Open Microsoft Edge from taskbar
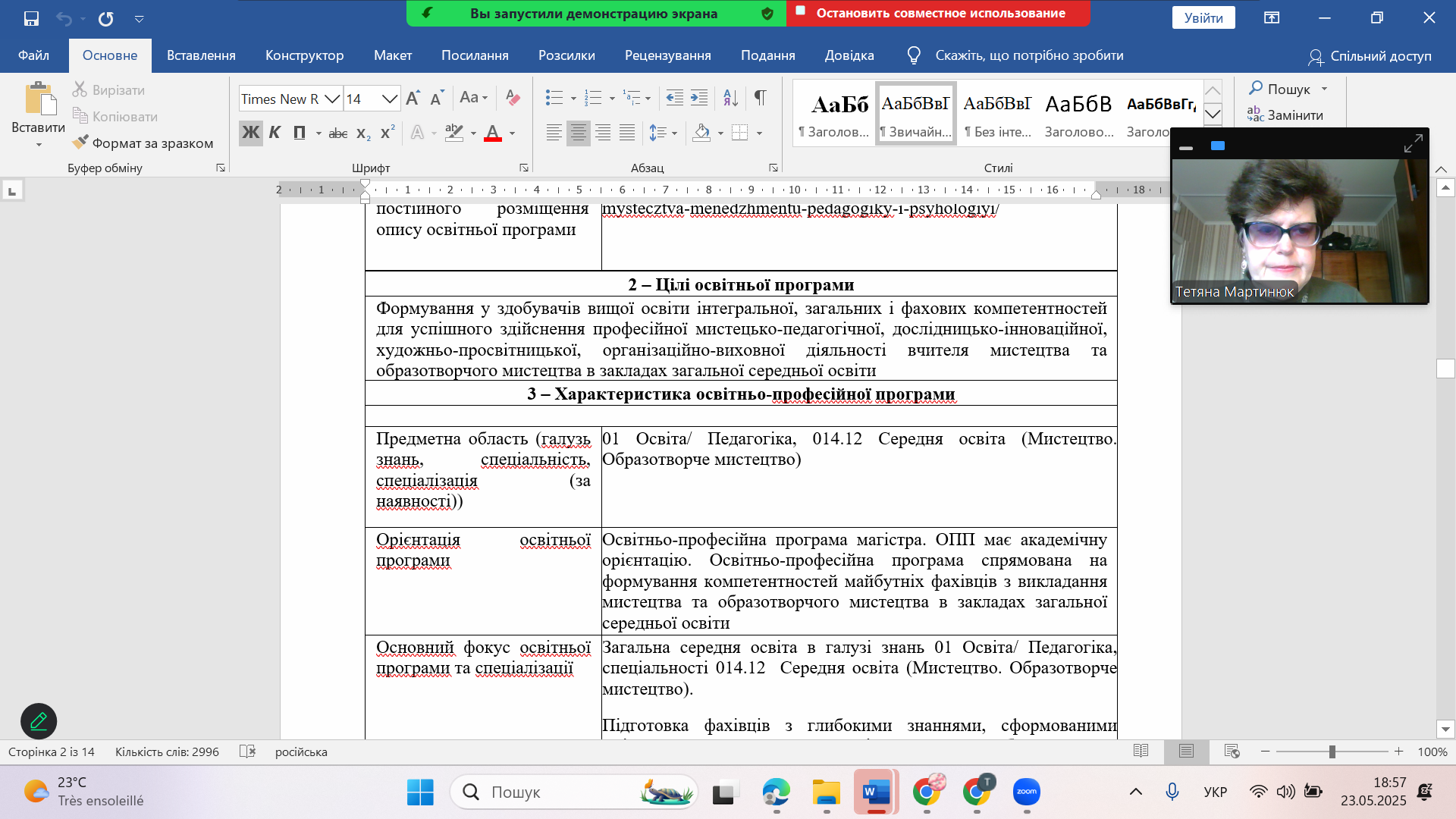 coord(776,792)
